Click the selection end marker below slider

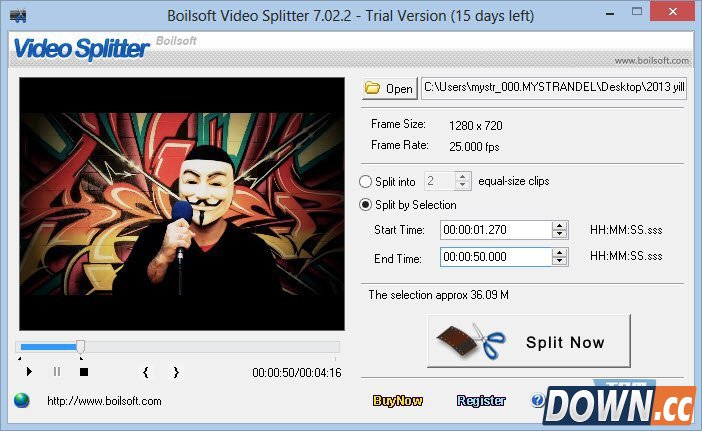click(81, 358)
